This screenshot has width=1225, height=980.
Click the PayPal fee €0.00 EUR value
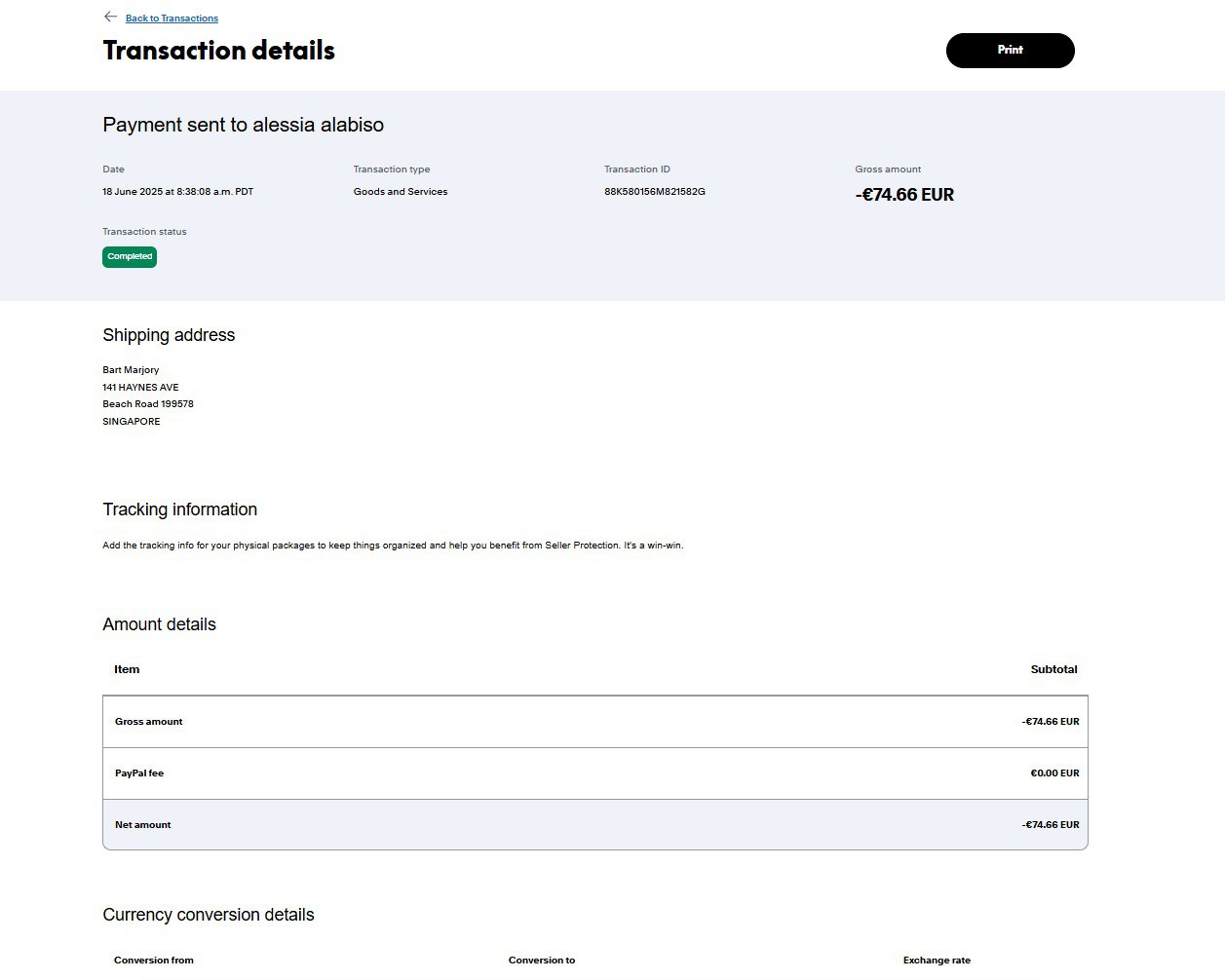tap(1054, 773)
